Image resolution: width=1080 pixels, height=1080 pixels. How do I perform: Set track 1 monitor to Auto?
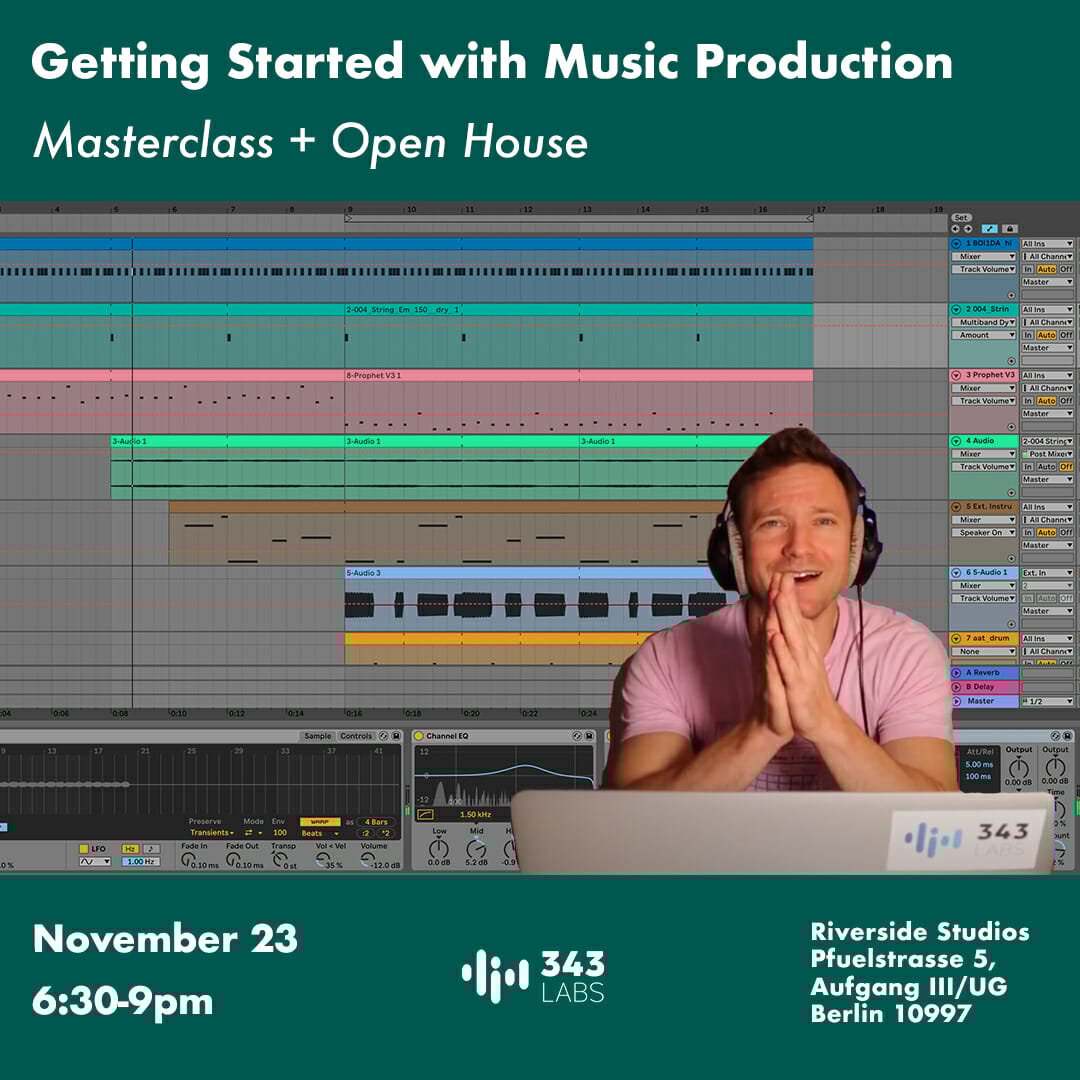pos(1046,269)
